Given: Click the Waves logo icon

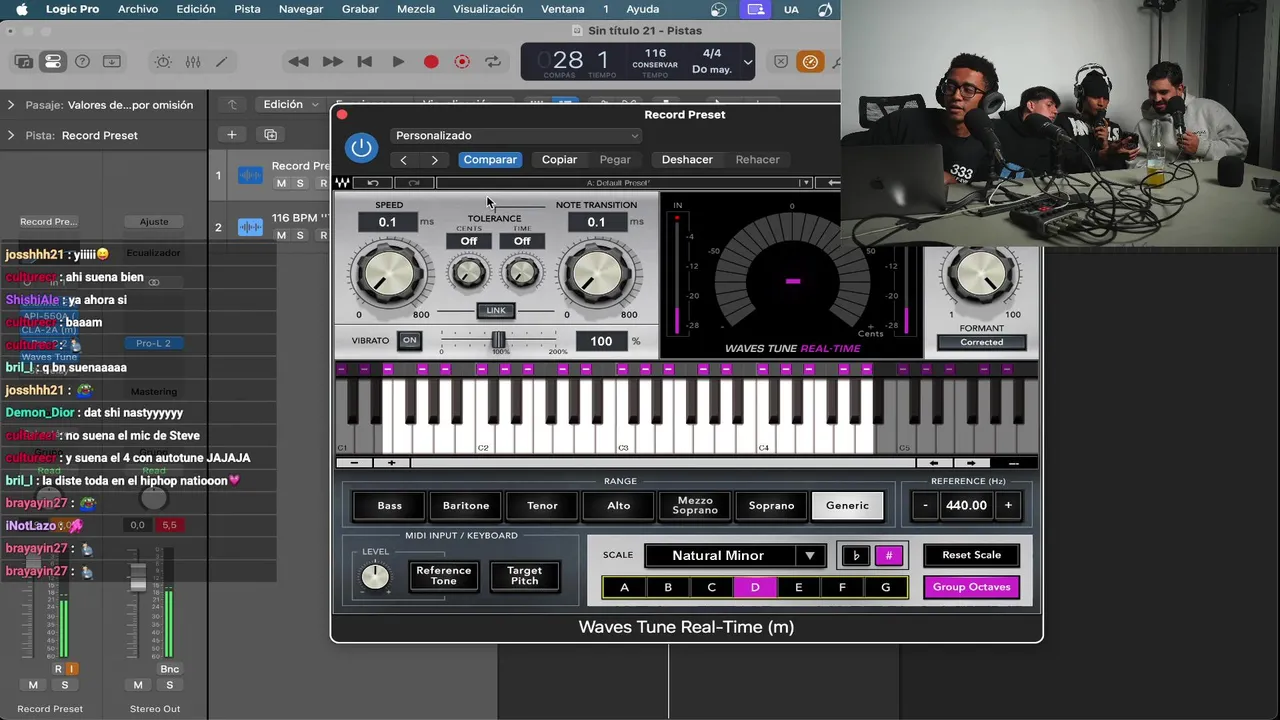Looking at the screenshot, I should pos(342,183).
